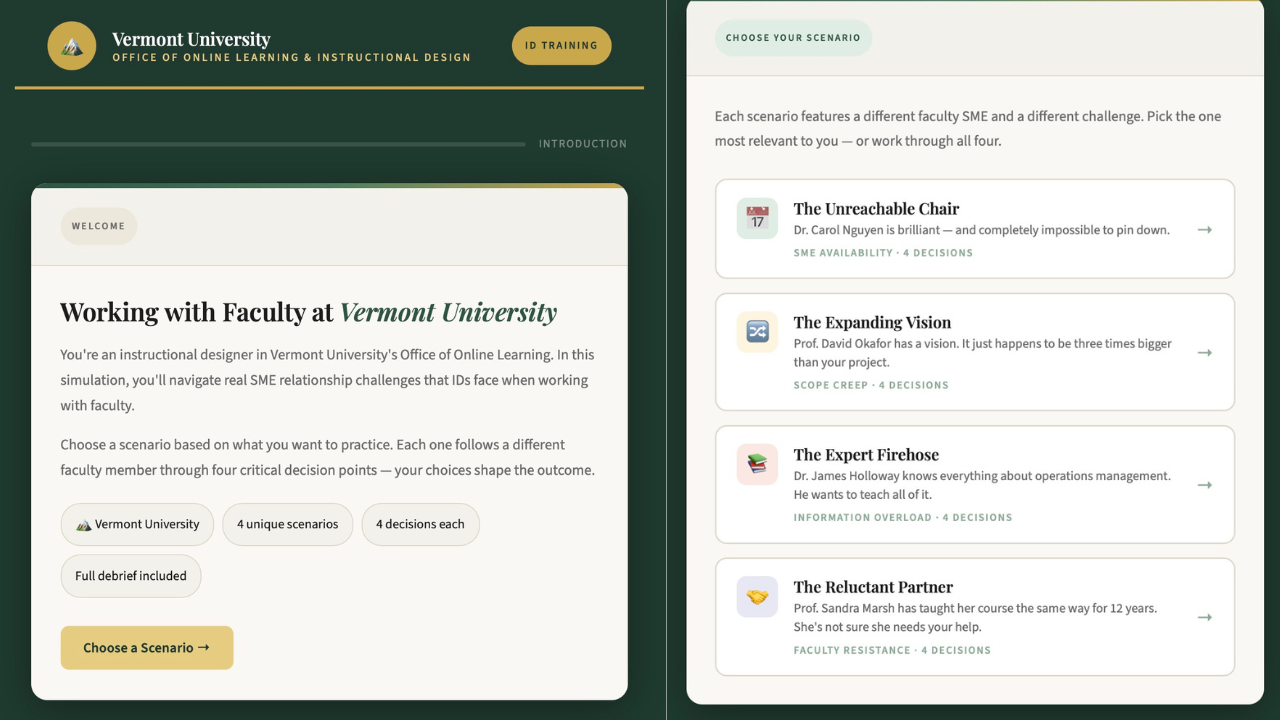
Task: Click 'Office of Online Learning & Instructional Design' subtitle
Action: pyautogui.click(x=291, y=58)
